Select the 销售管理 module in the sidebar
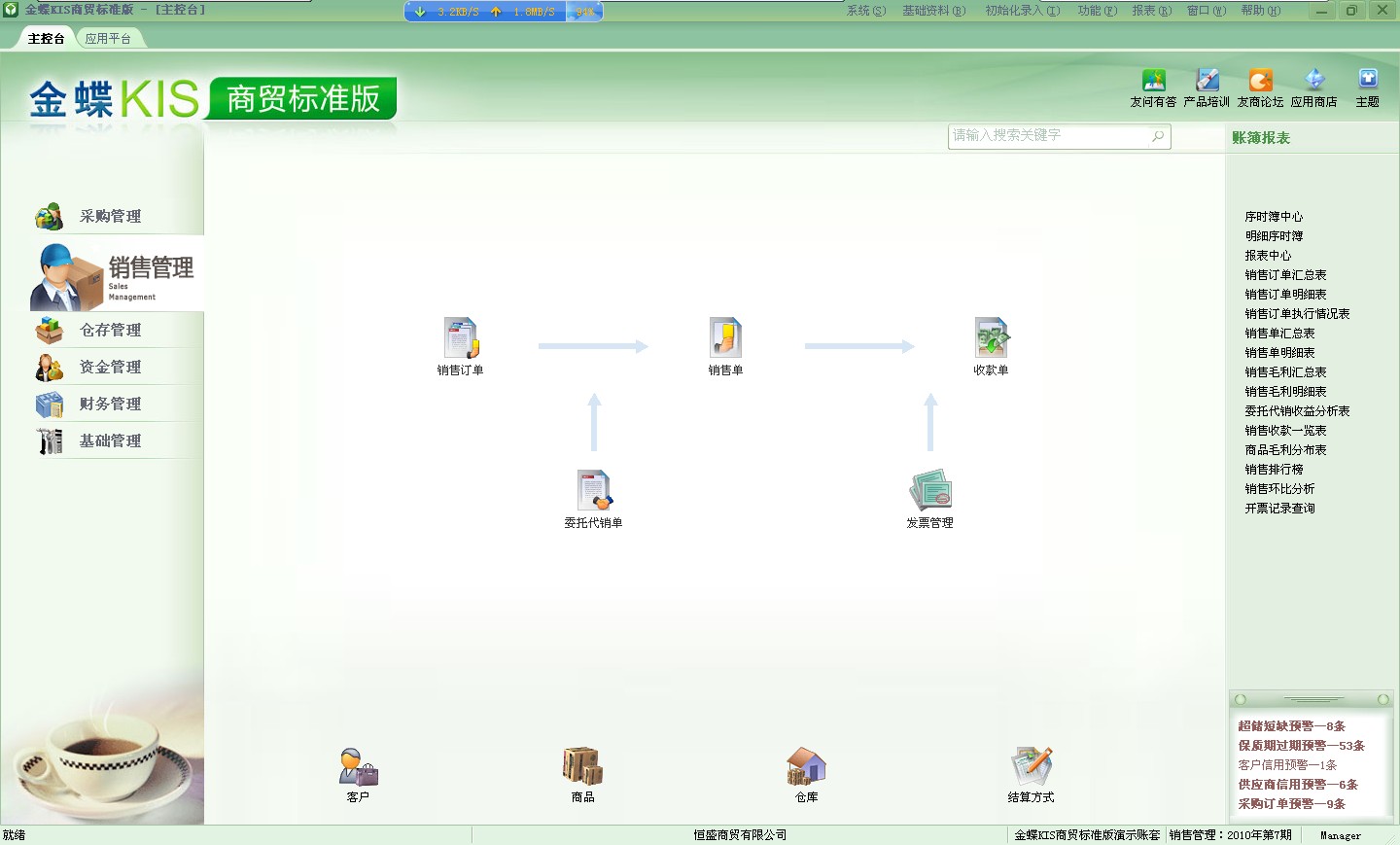The image size is (1400, 845). pyautogui.click(x=117, y=274)
